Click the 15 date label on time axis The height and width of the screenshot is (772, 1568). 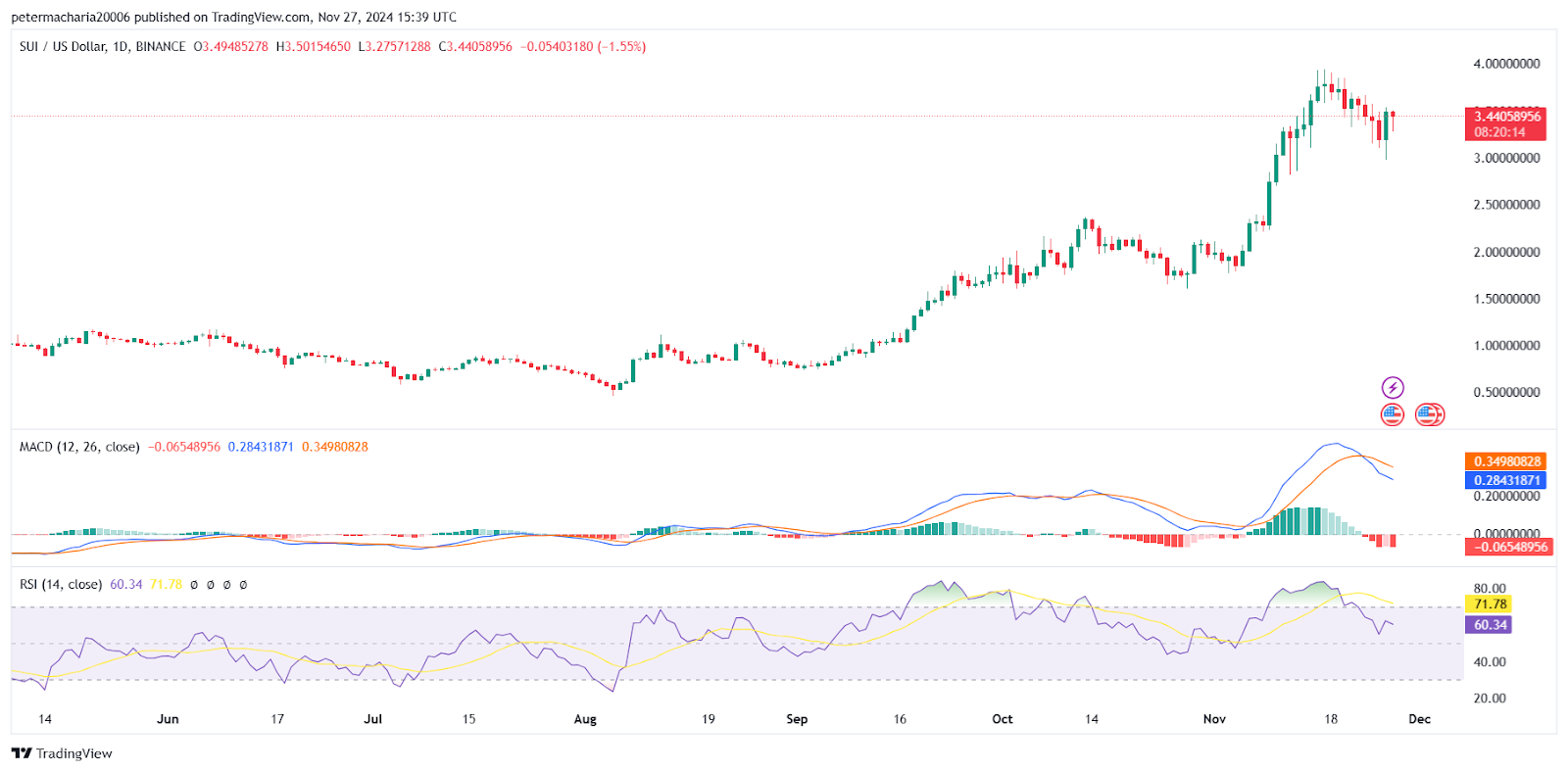[x=468, y=719]
